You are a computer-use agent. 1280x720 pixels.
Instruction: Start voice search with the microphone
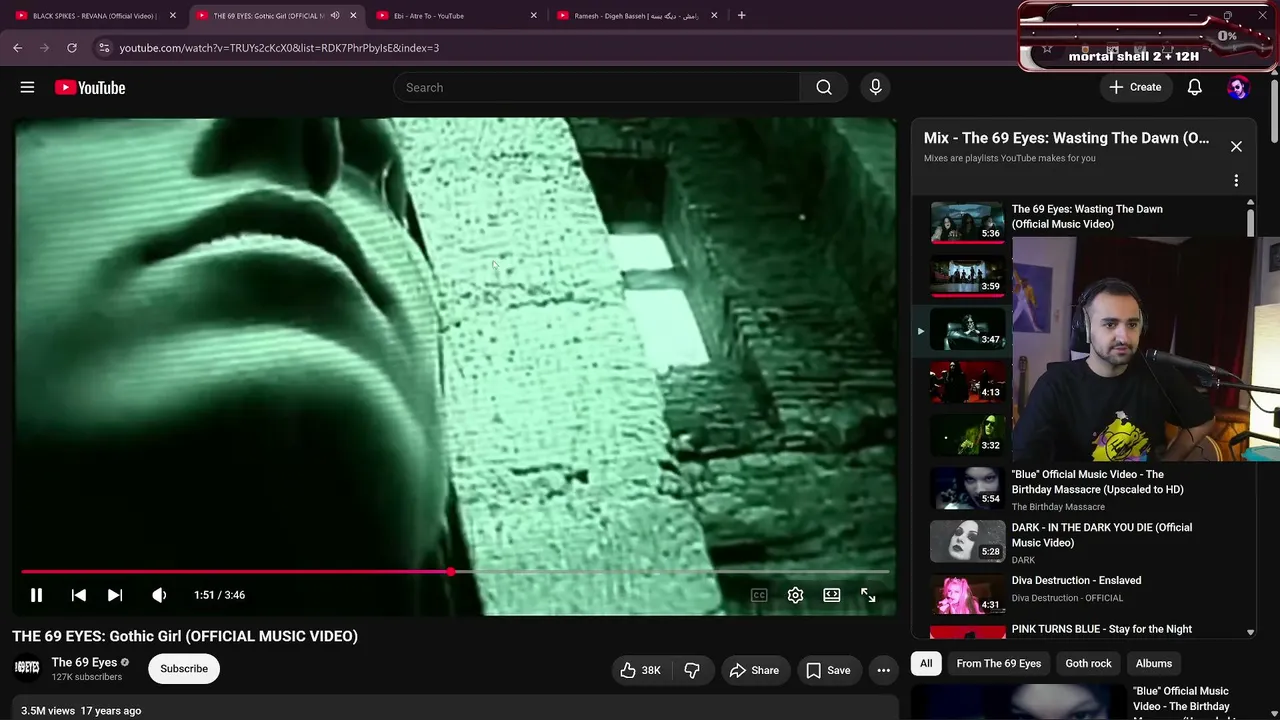pyautogui.click(x=875, y=87)
